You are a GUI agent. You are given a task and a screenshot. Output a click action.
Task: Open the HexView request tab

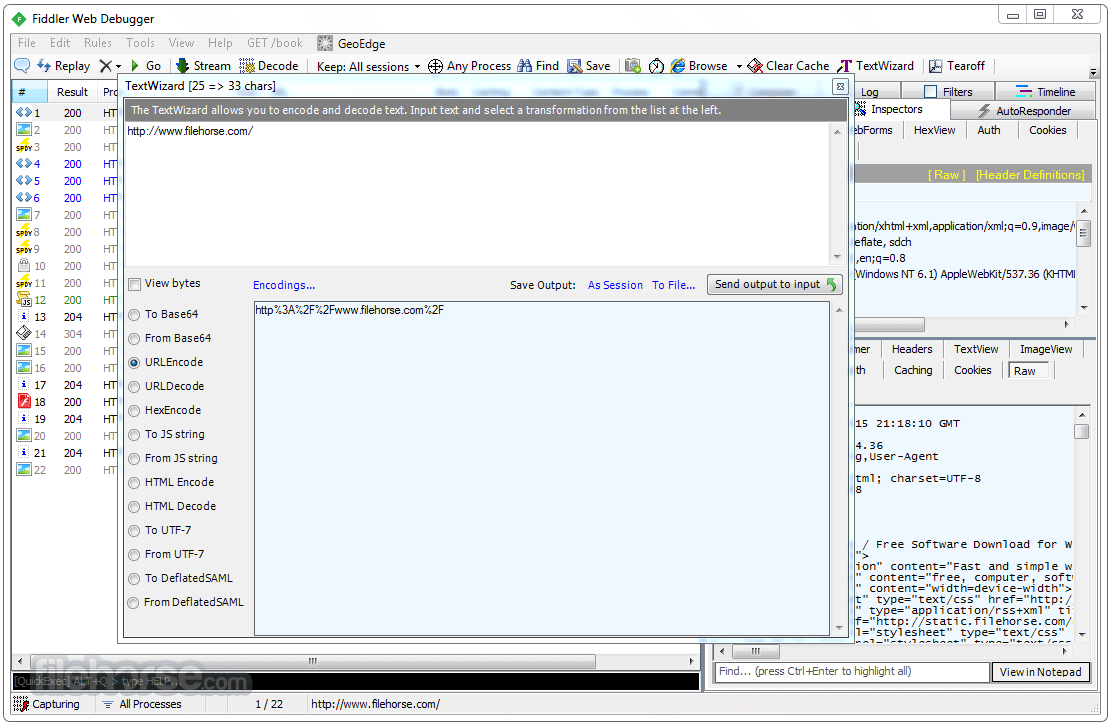934,130
